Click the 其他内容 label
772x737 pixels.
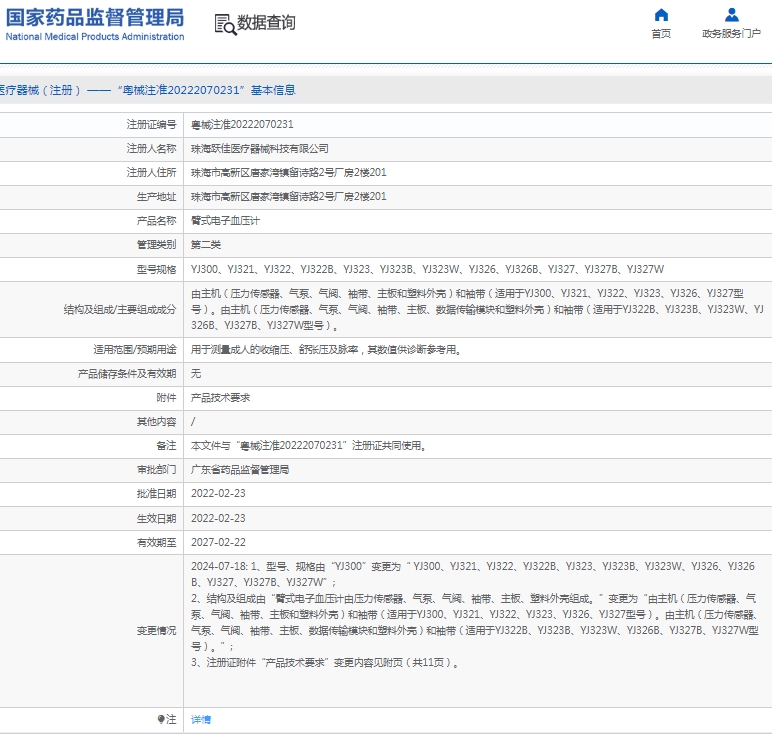point(156,422)
